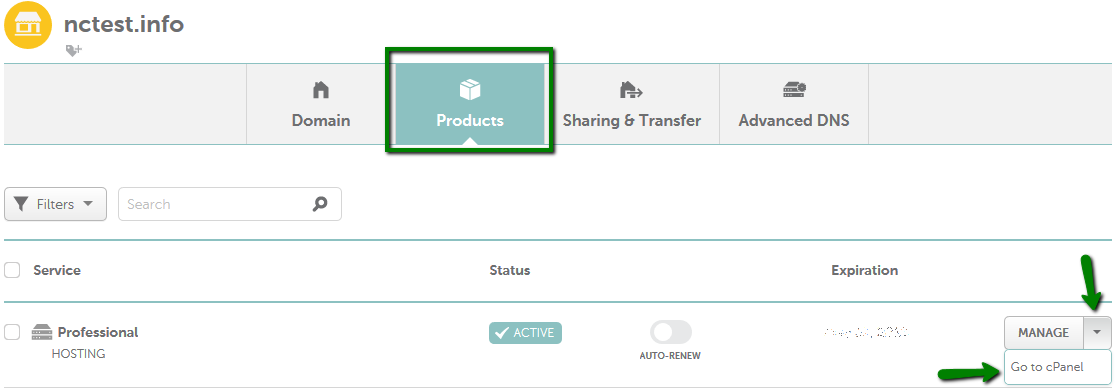
Task: Open the Filters dropdown
Action: (x=56, y=204)
